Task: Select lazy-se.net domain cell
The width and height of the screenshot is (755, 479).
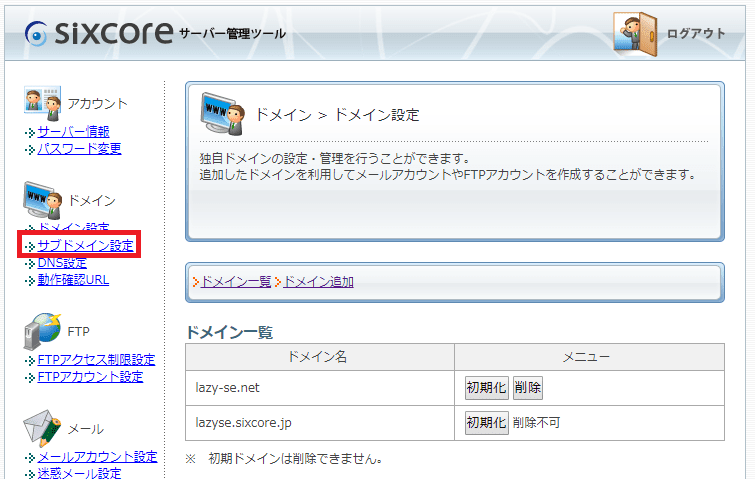Action: (x=320, y=388)
